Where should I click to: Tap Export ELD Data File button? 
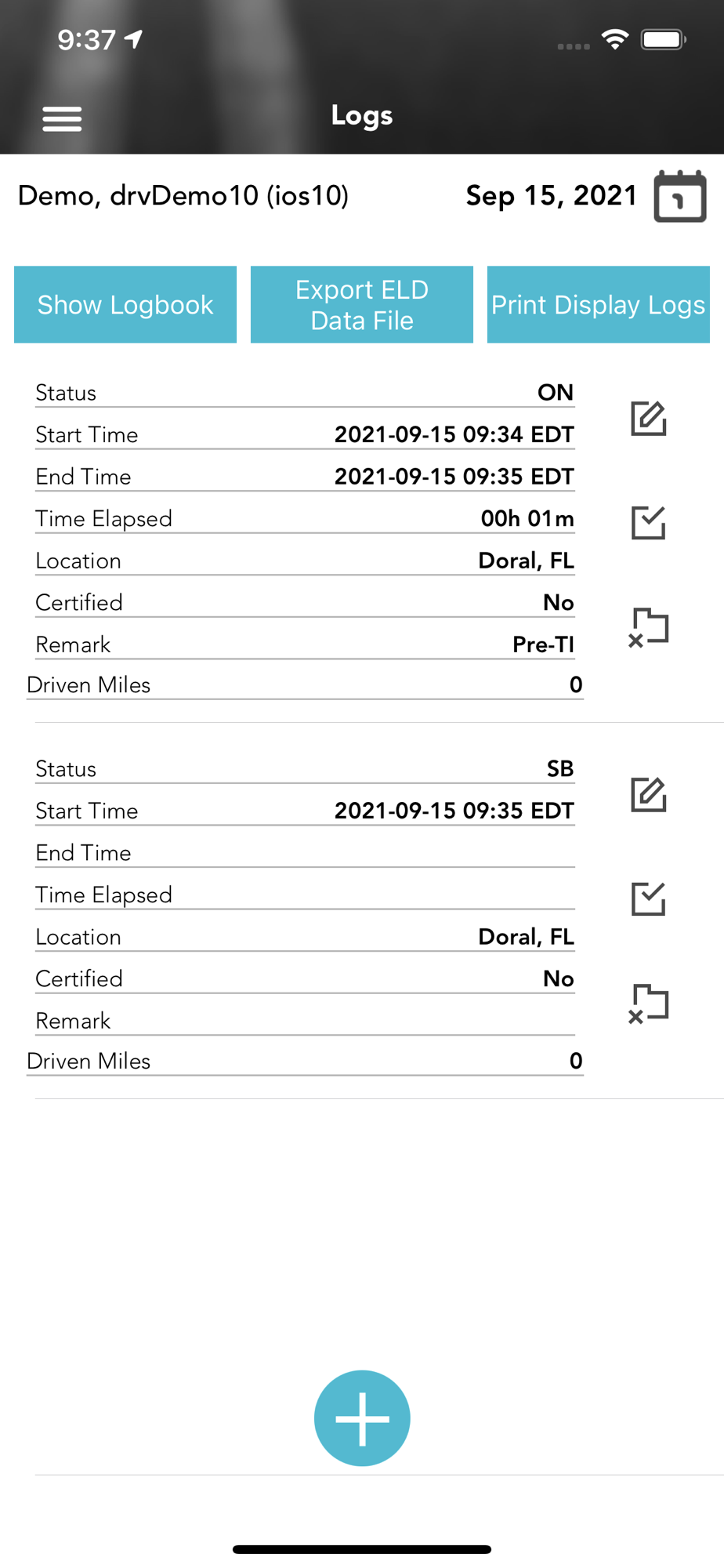[362, 304]
